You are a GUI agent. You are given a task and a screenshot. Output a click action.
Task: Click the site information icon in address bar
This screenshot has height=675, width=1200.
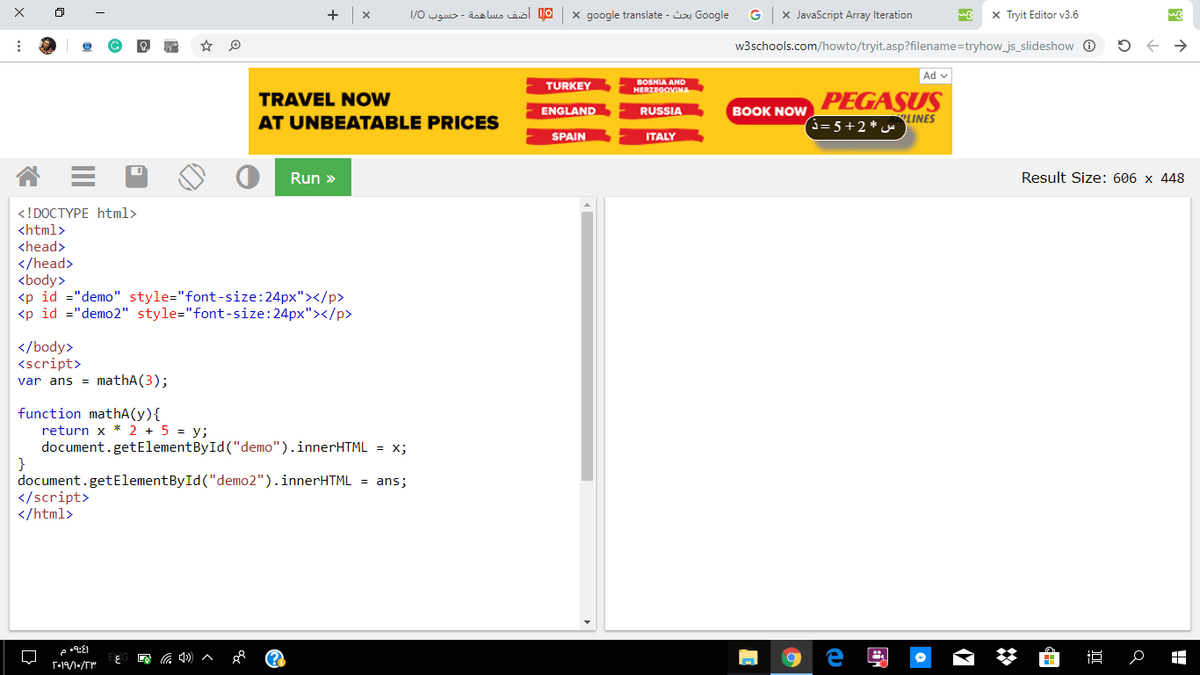point(1090,46)
